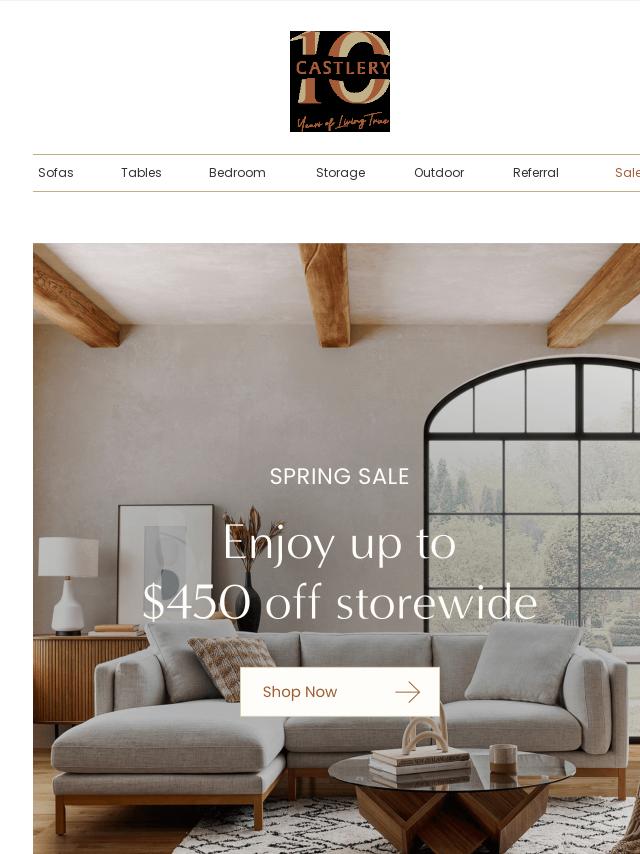Viewport: 640px width, 854px height.
Task: Browse the Outdoor category
Action: coord(439,173)
